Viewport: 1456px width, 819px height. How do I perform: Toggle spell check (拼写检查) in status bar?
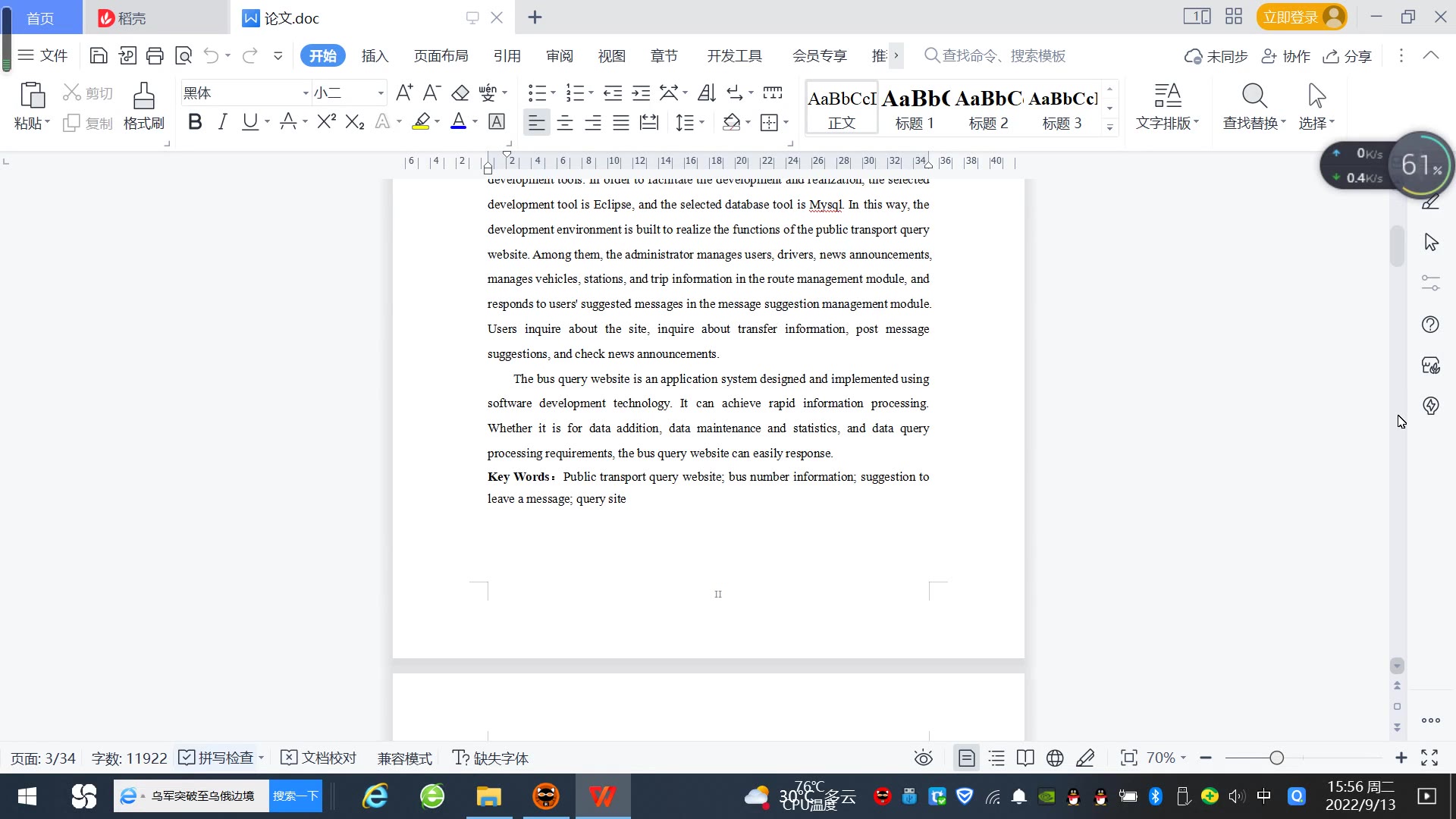tap(217, 758)
